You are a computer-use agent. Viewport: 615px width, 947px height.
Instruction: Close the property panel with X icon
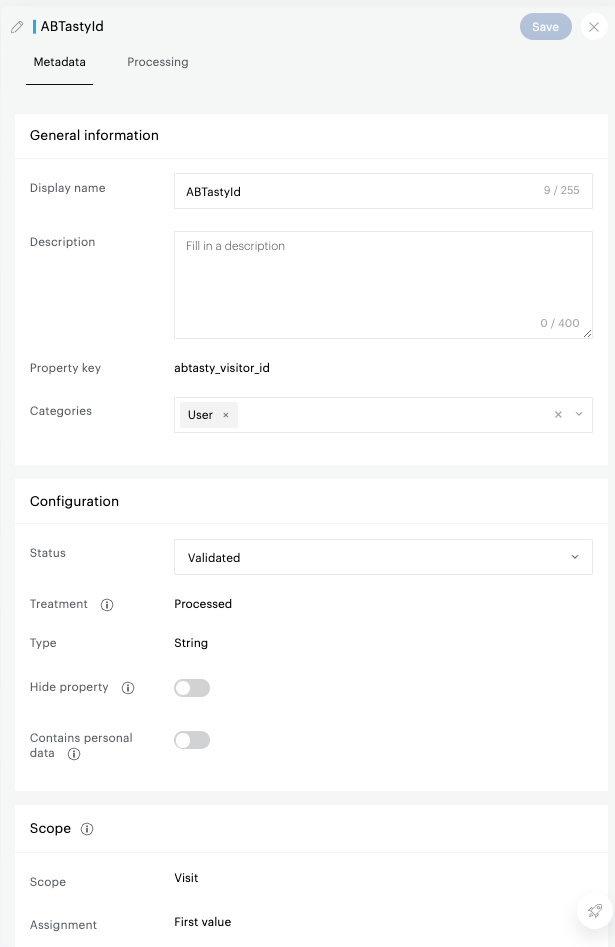click(594, 27)
